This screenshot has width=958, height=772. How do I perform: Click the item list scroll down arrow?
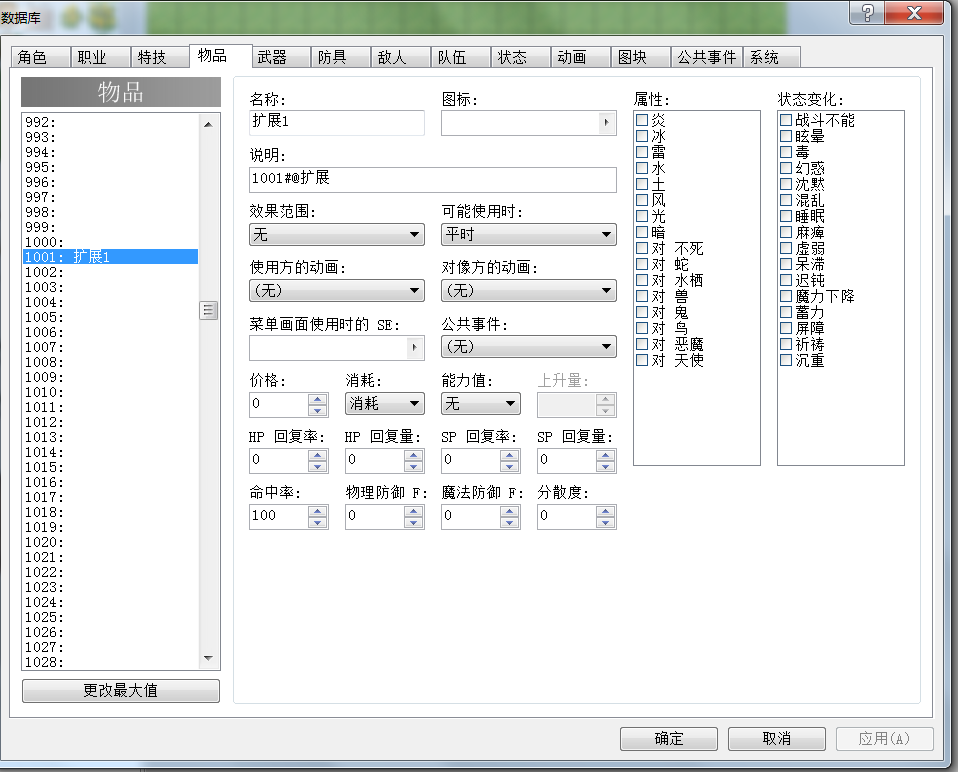tap(208, 658)
